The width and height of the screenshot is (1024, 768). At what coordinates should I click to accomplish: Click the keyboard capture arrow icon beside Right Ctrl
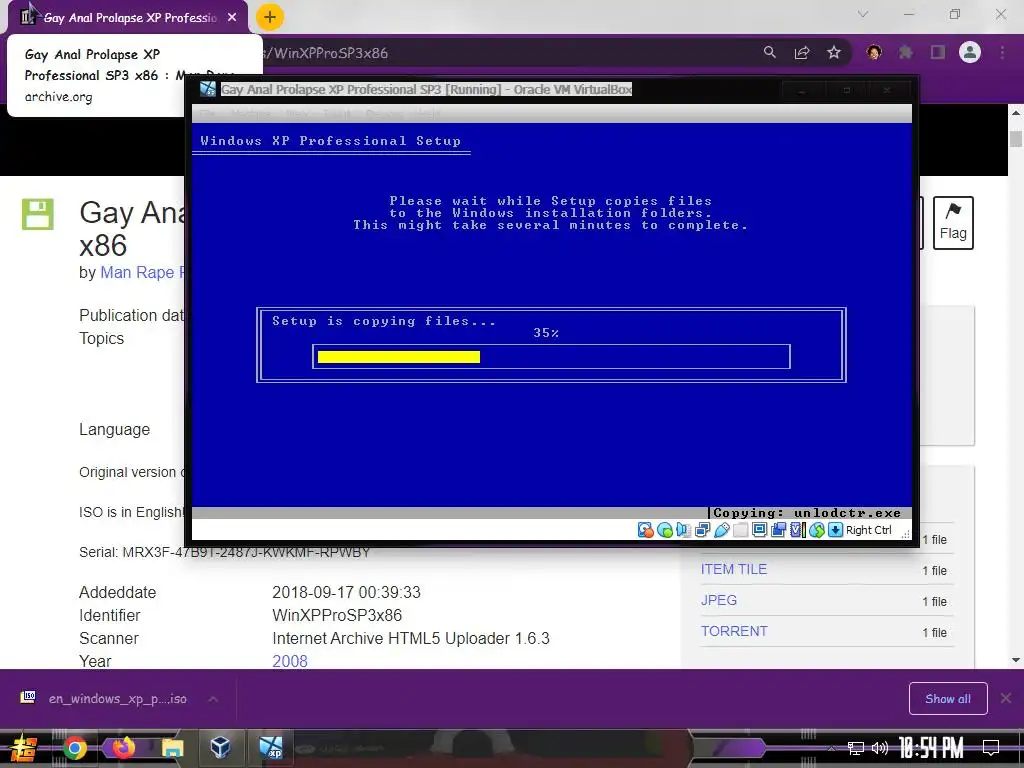836,530
